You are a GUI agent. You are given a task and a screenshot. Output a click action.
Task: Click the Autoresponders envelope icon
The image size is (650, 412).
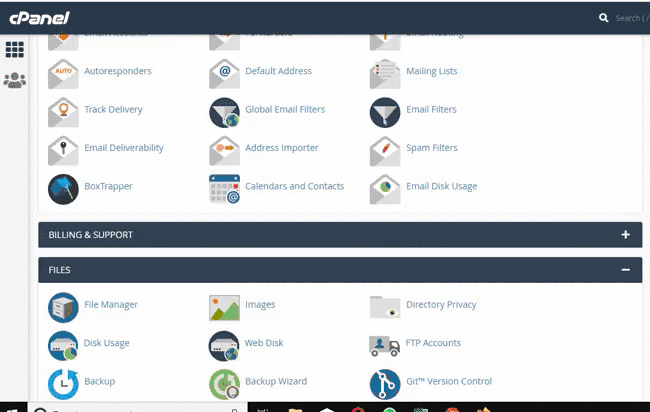pos(63,74)
